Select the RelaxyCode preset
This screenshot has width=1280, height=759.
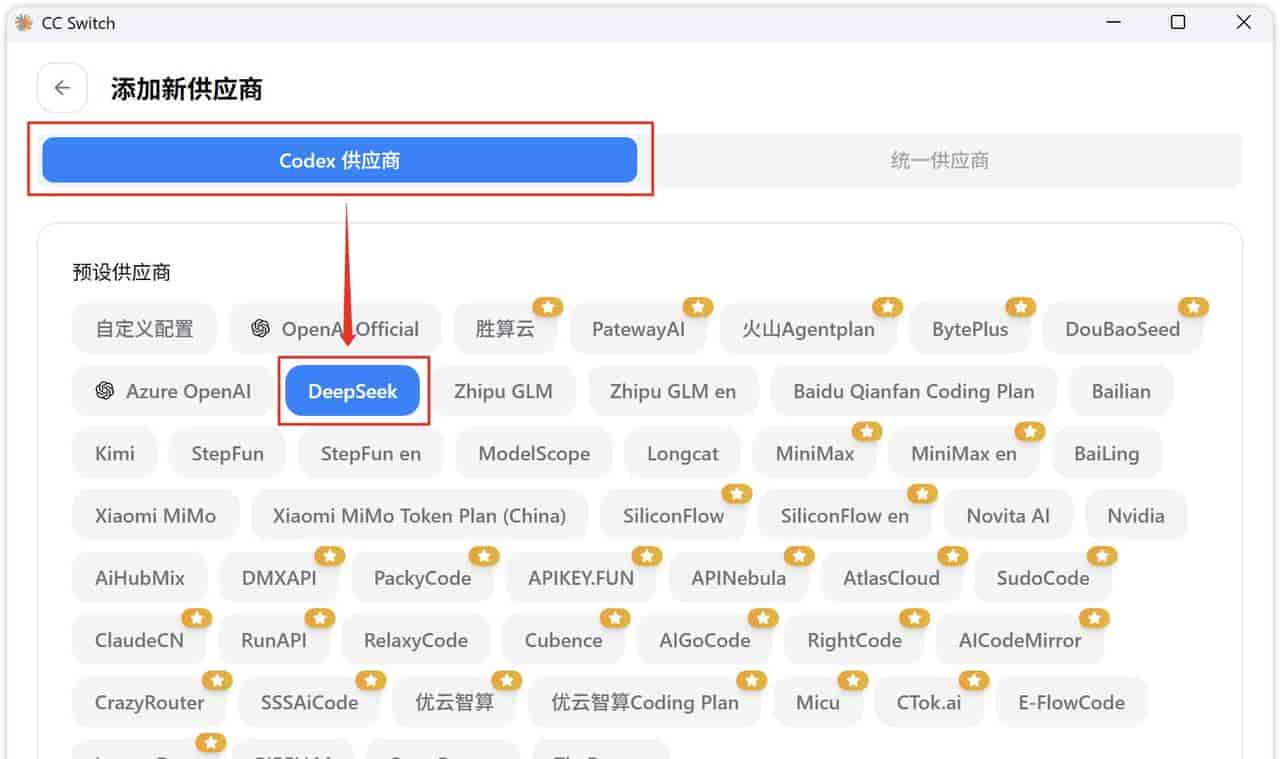(415, 640)
